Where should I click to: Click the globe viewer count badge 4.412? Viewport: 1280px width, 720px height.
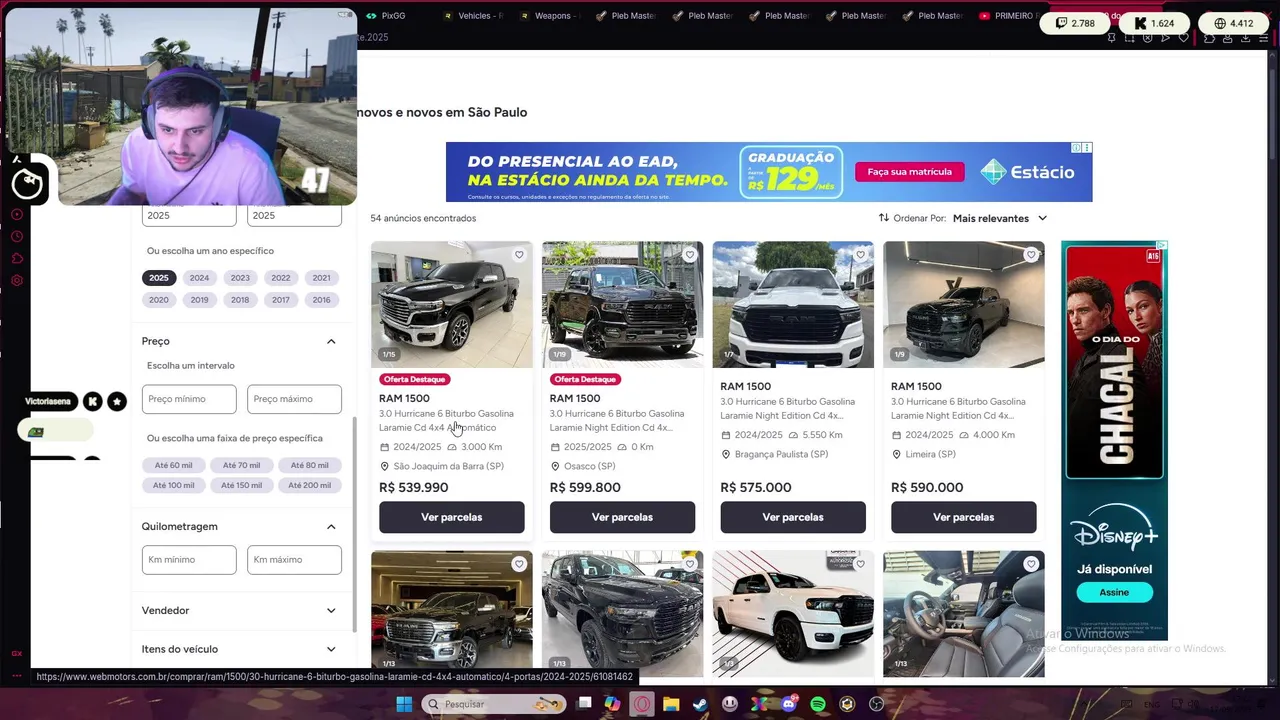[1233, 23]
